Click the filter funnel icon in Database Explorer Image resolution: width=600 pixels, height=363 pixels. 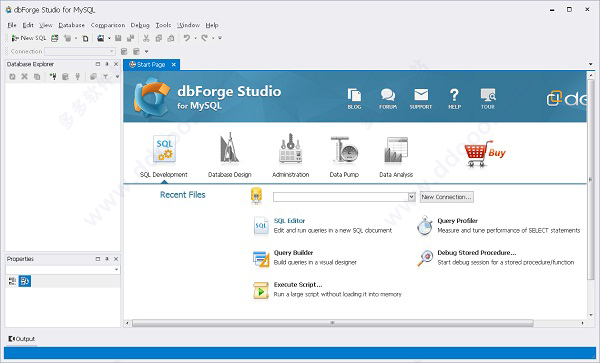click(x=105, y=77)
